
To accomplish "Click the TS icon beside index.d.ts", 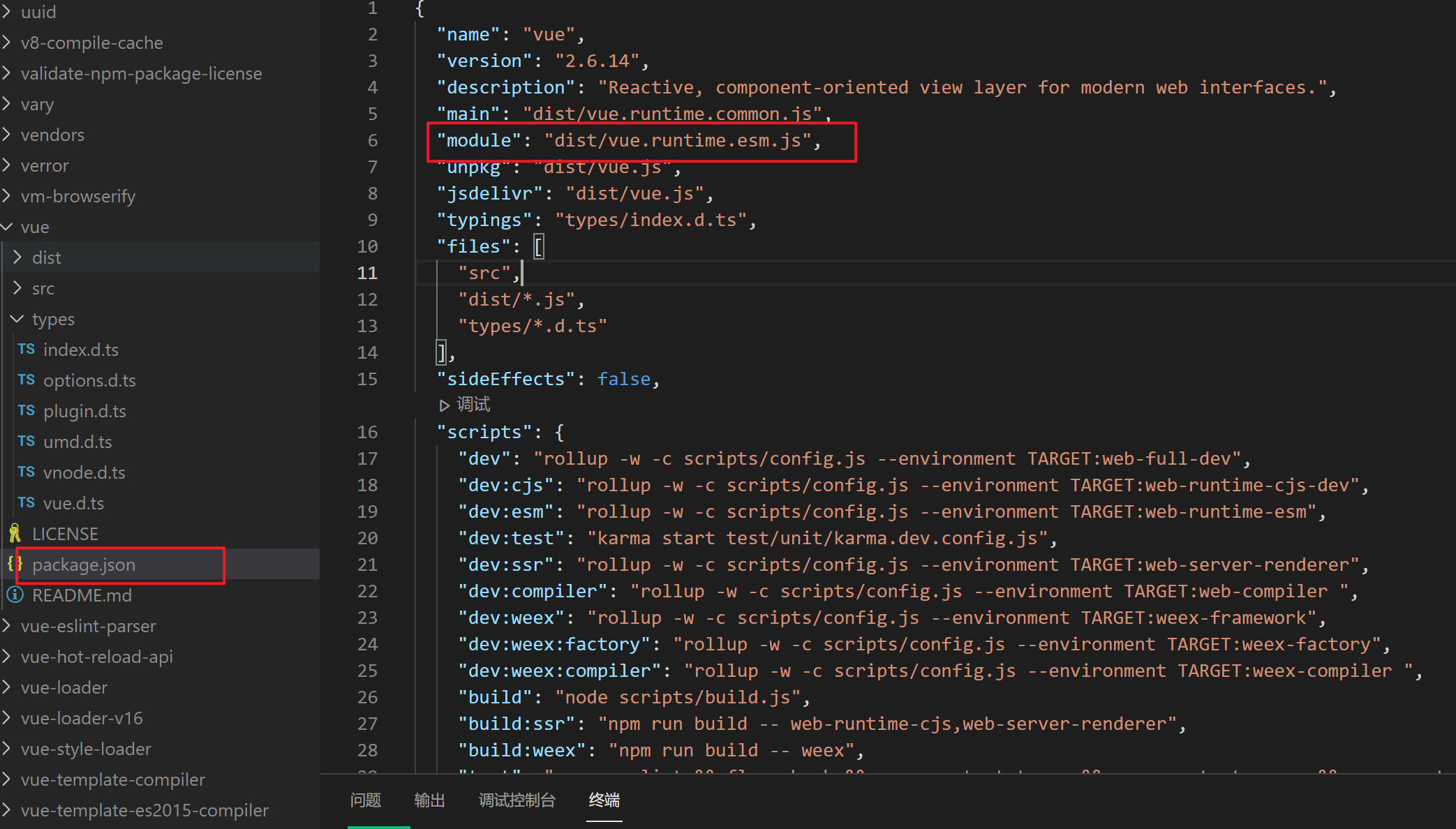I will click(x=27, y=349).
